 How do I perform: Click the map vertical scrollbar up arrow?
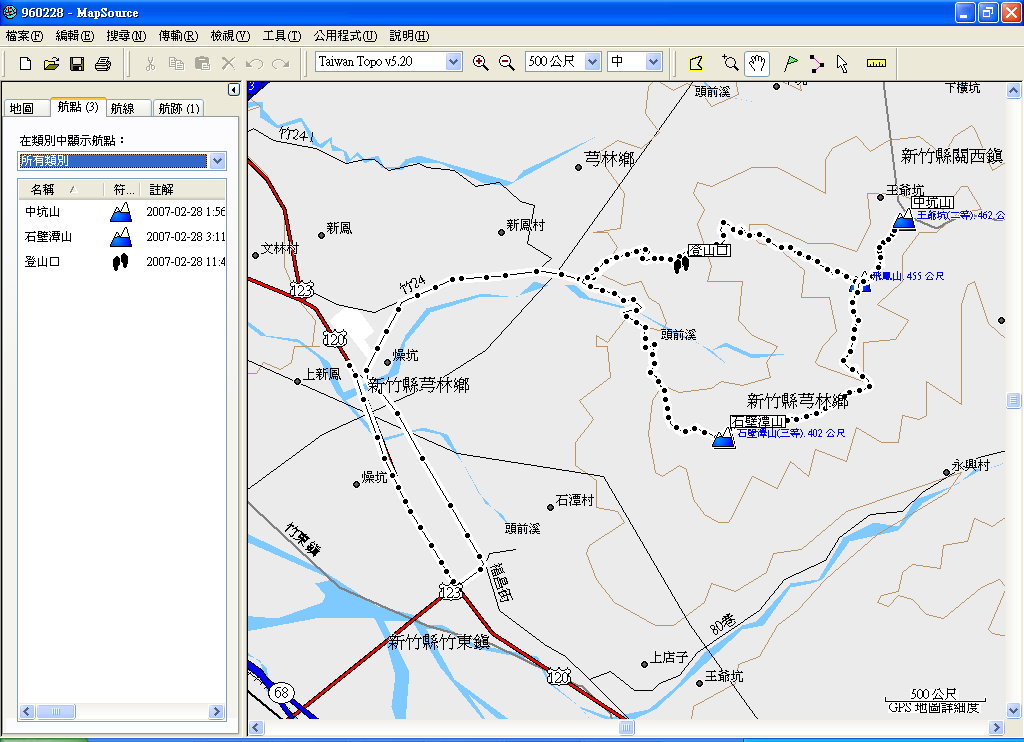tap(1014, 90)
